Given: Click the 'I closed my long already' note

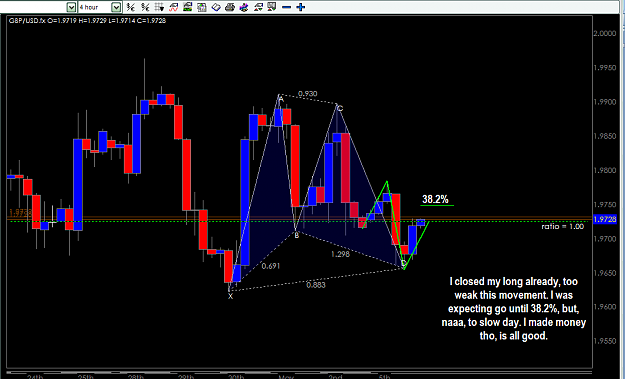Looking at the screenshot, I should tap(514, 308).
